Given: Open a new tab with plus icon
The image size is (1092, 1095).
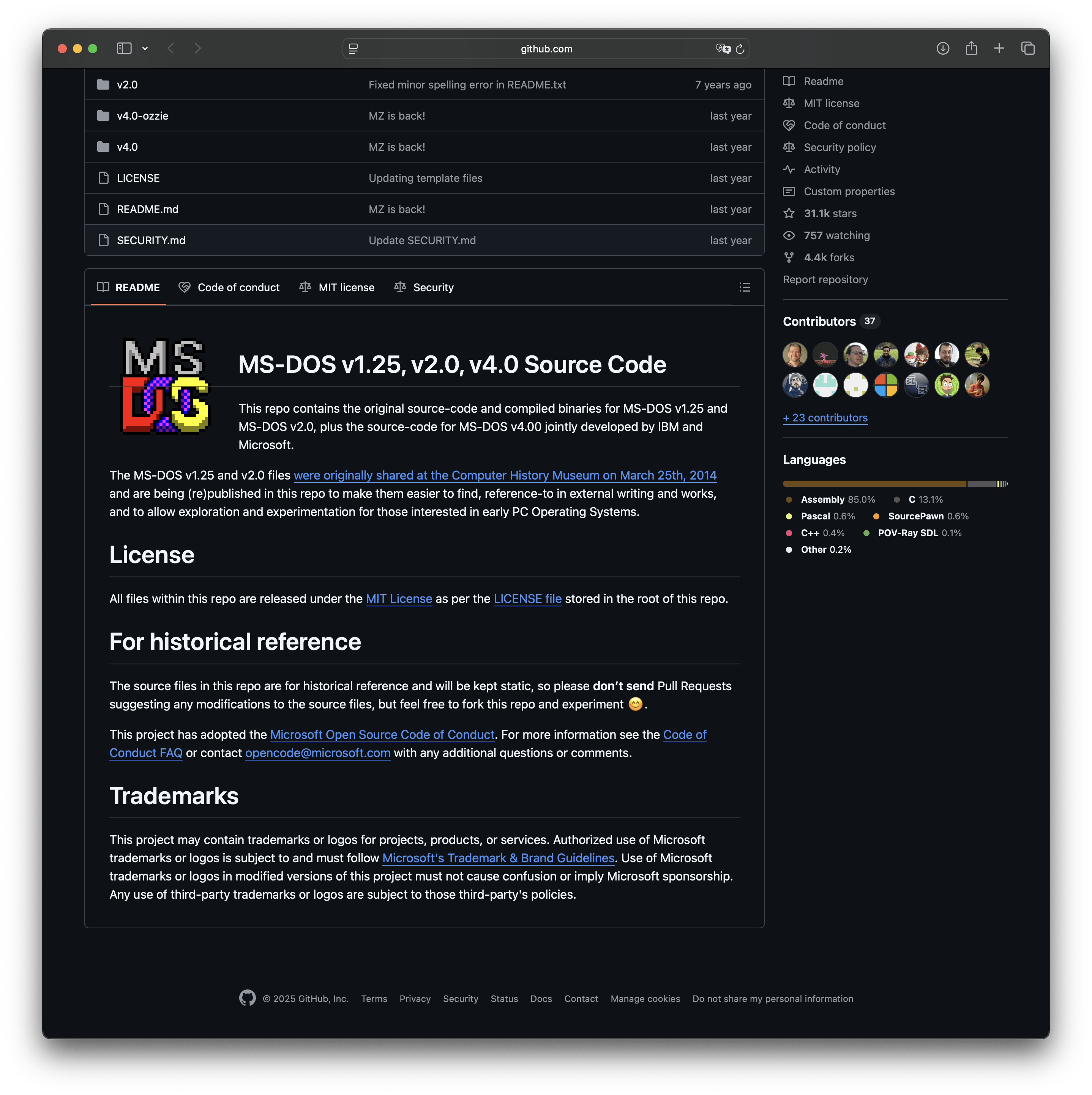Looking at the screenshot, I should pos(1000,49).
